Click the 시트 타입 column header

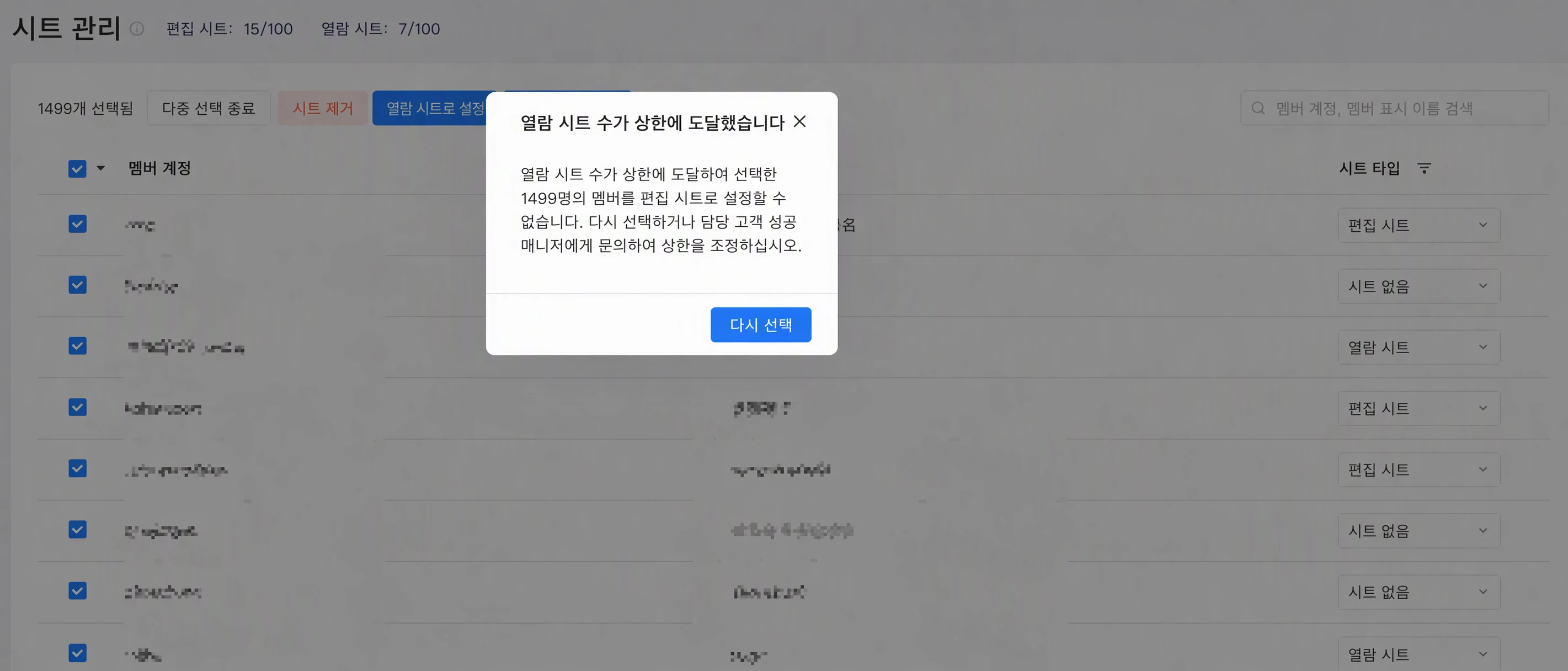point(1369,168)
